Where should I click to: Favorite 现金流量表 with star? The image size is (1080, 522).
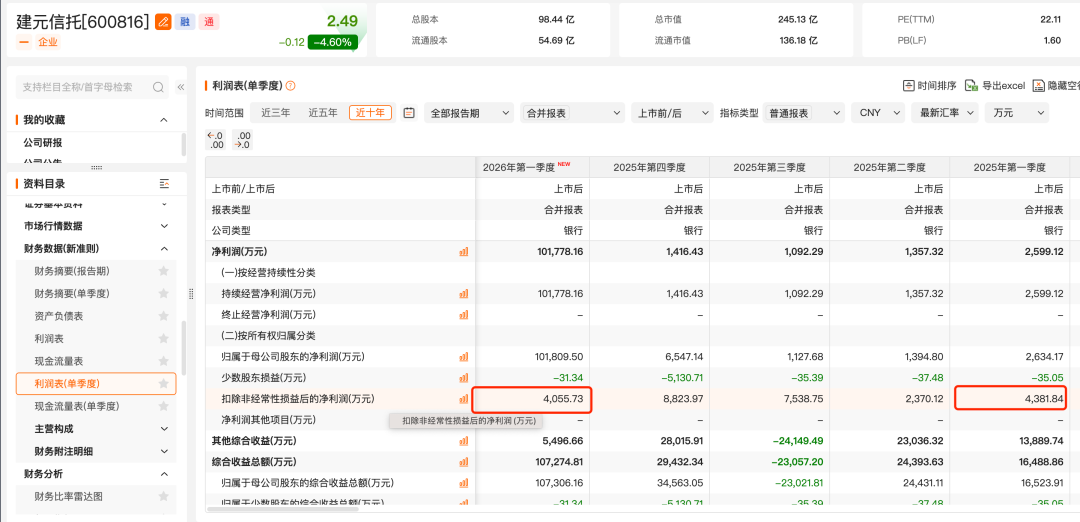point(163,361)
